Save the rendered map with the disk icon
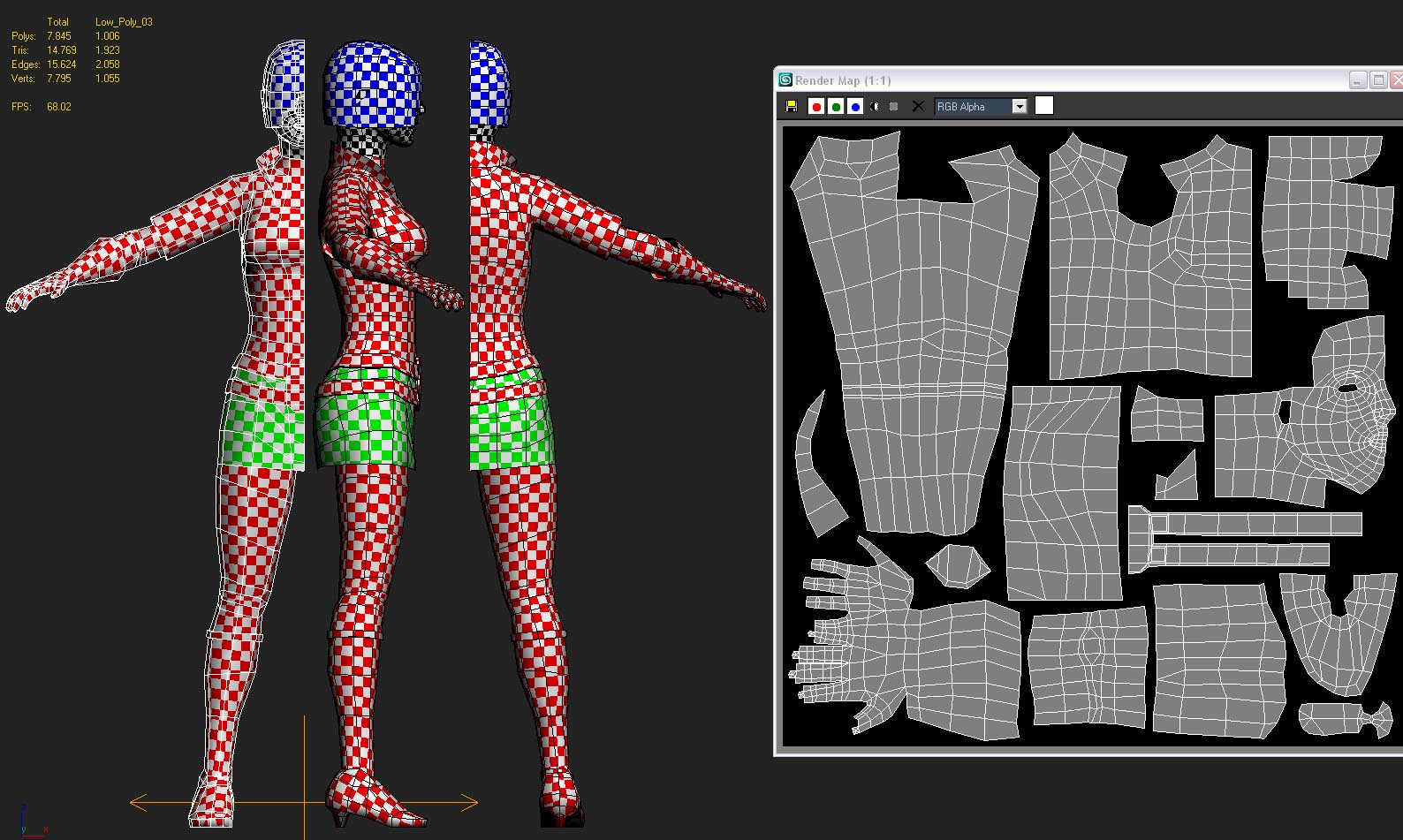1403x840 pixels. pos(792,106)
